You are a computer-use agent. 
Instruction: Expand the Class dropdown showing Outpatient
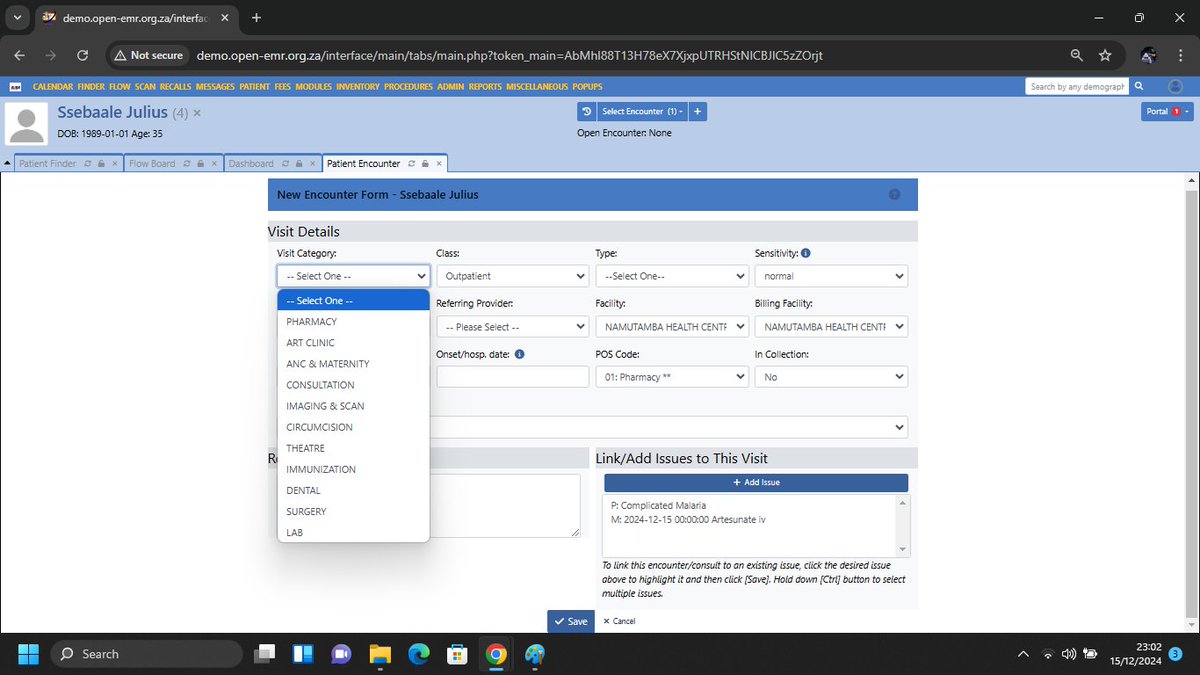click(513, 276)
